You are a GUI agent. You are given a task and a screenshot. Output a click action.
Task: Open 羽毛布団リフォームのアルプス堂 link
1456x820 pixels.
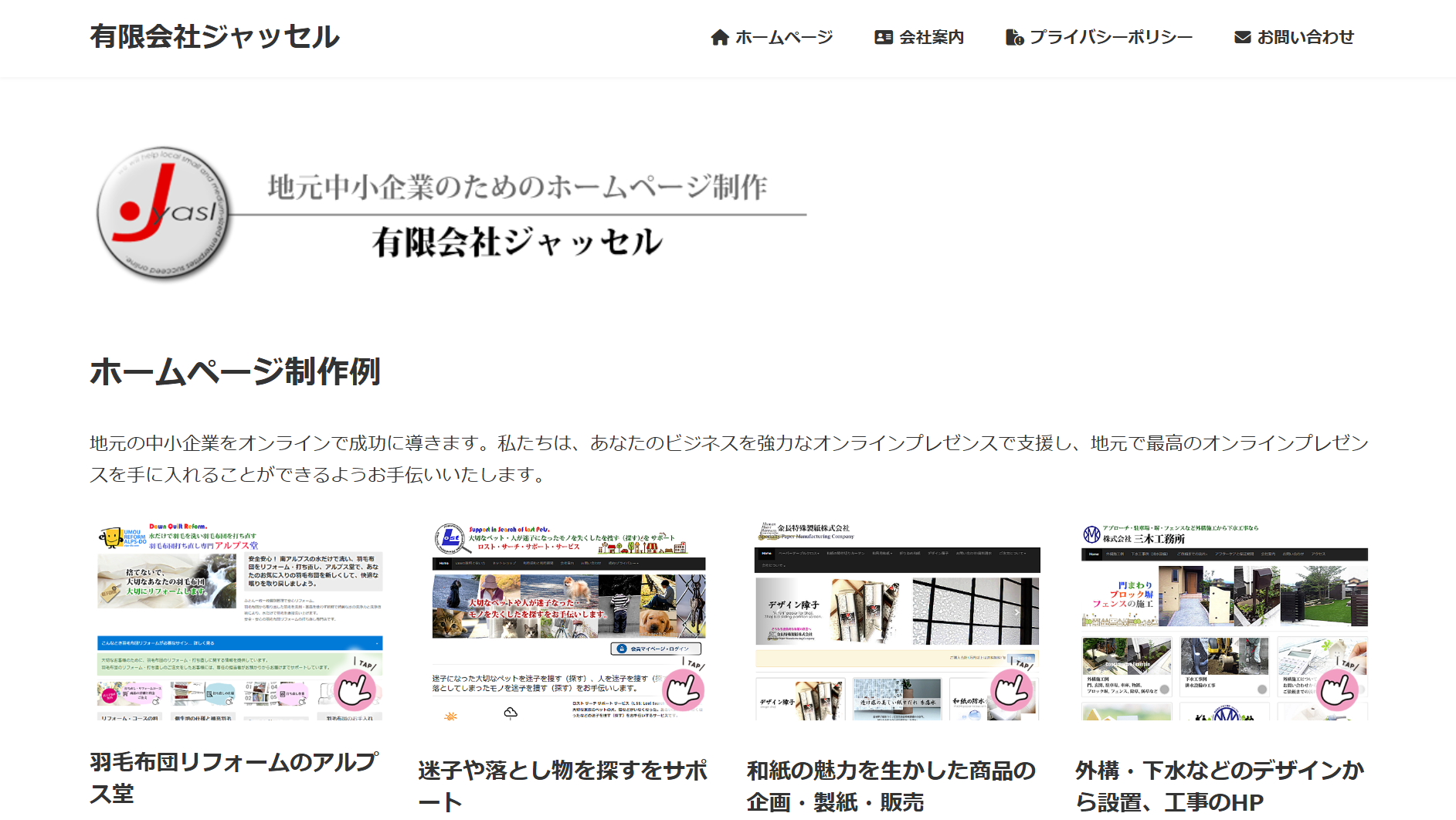[234, 777]
